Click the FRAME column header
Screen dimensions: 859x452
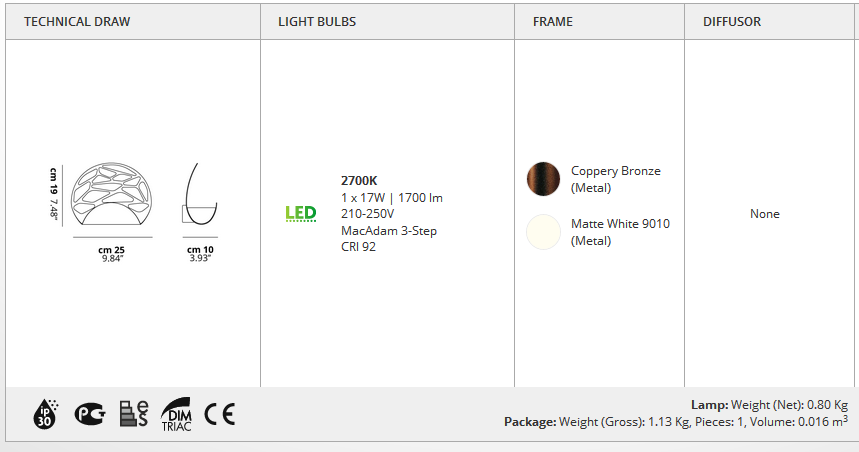(553, 22)
